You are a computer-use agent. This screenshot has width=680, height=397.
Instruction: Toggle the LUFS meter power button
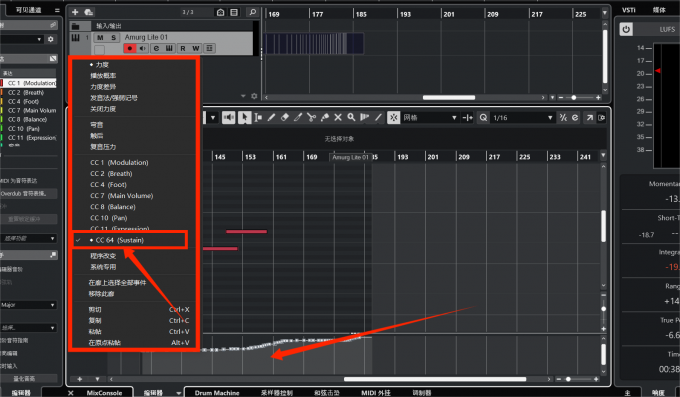click(x=626, y=29)
